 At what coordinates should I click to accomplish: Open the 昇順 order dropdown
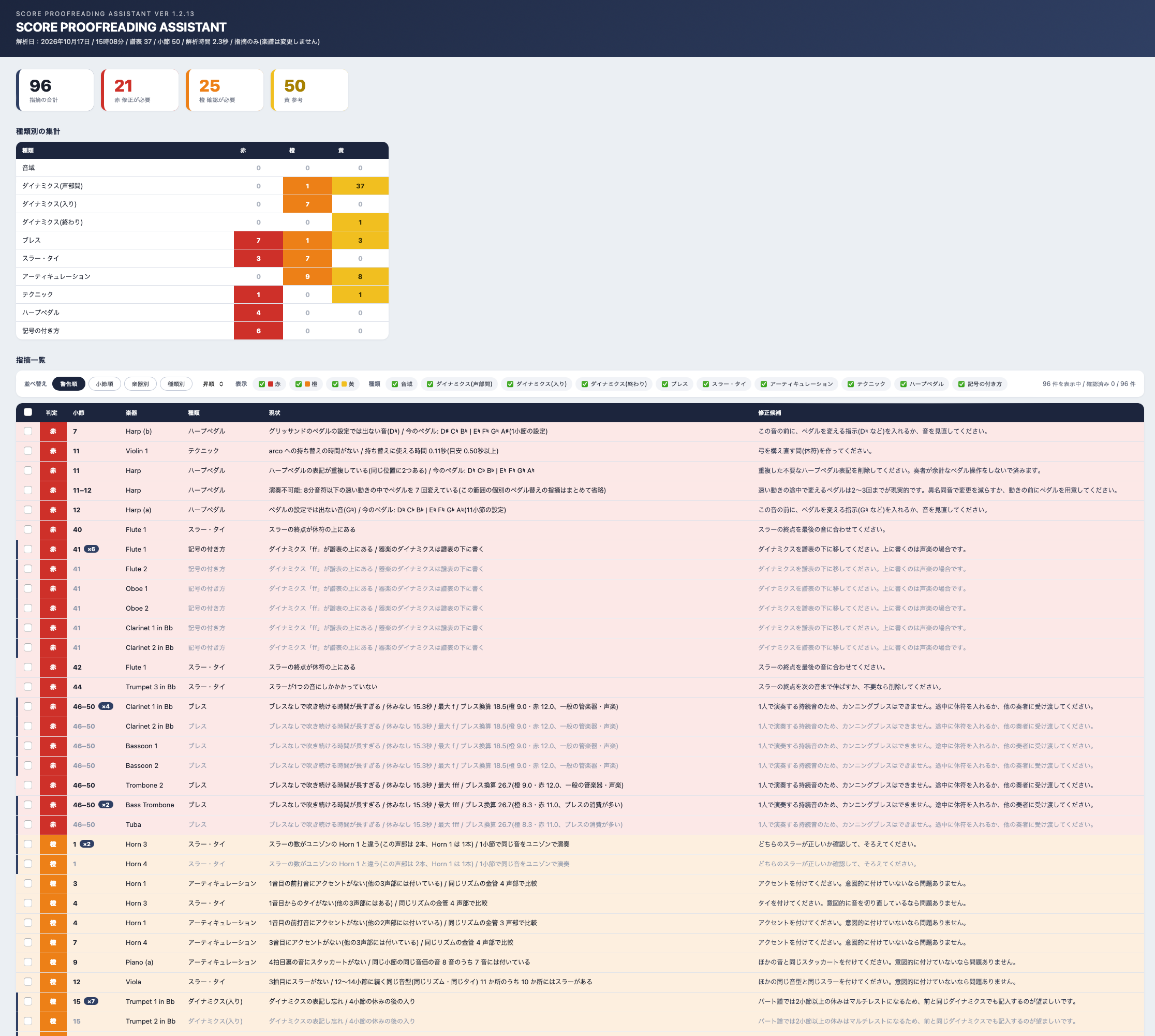pyautogui.click(x=214, y=383)
